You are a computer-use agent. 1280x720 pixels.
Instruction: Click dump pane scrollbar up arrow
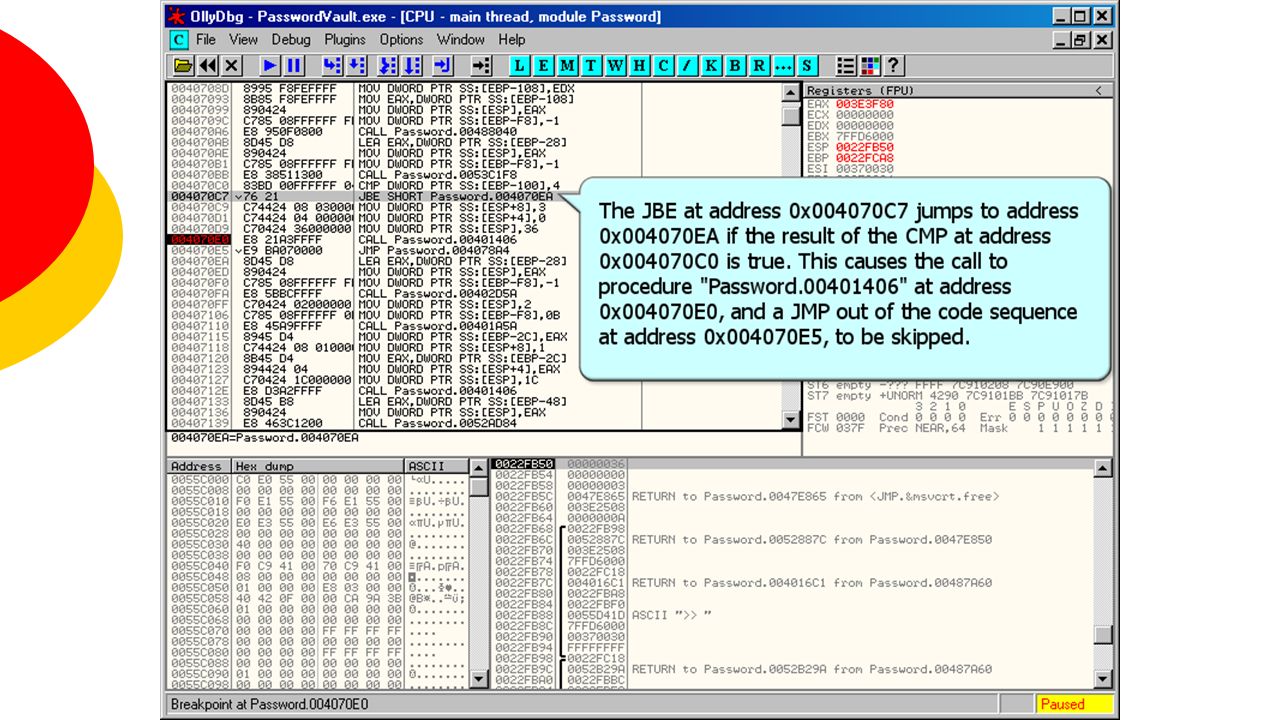pyautogui.click(x=480, y=468)
